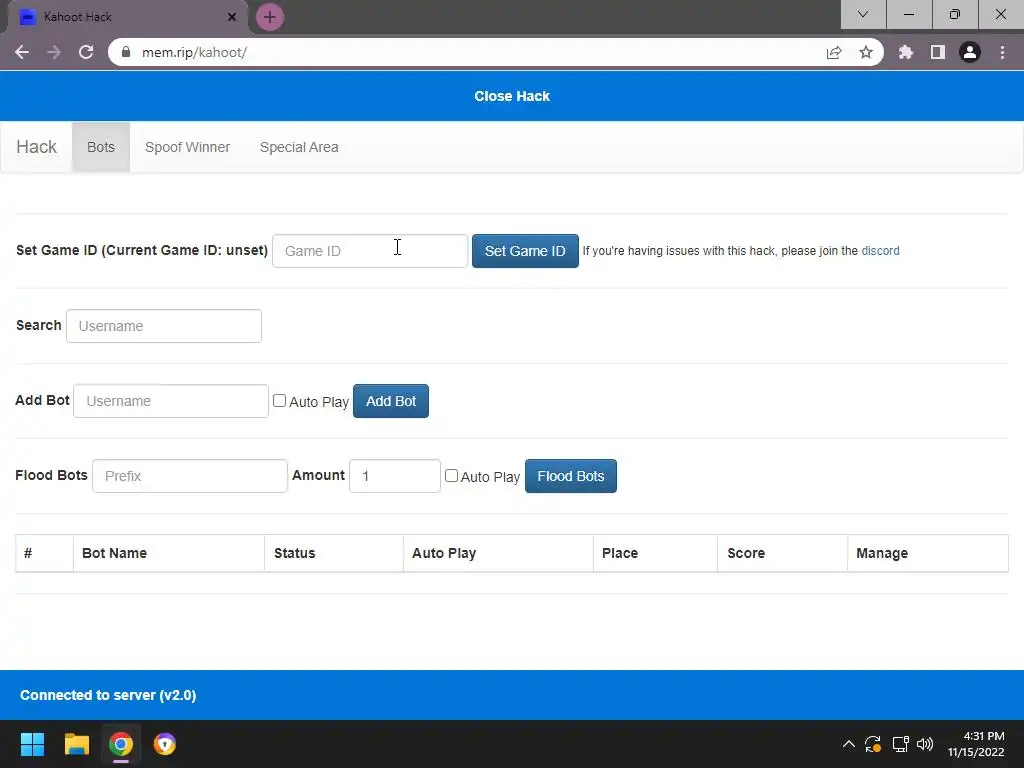The image size is (1024, 768).
Task: Open the shield app in taskbar
Action: [x=165, y=744]
